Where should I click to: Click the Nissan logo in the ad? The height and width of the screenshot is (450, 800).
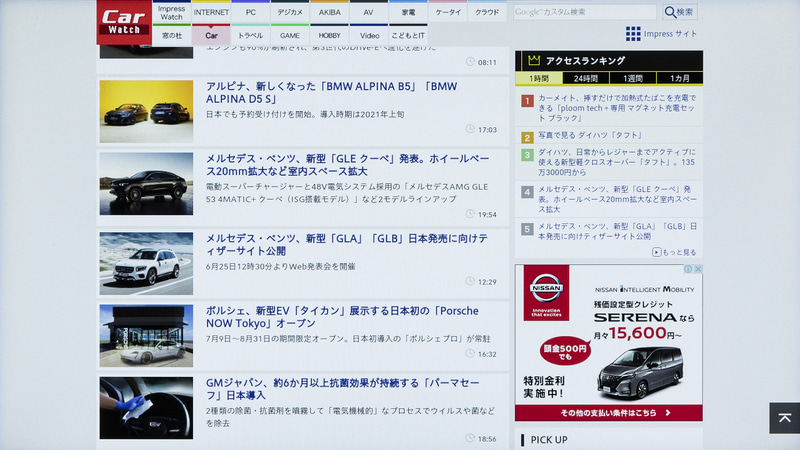[546, 292]
